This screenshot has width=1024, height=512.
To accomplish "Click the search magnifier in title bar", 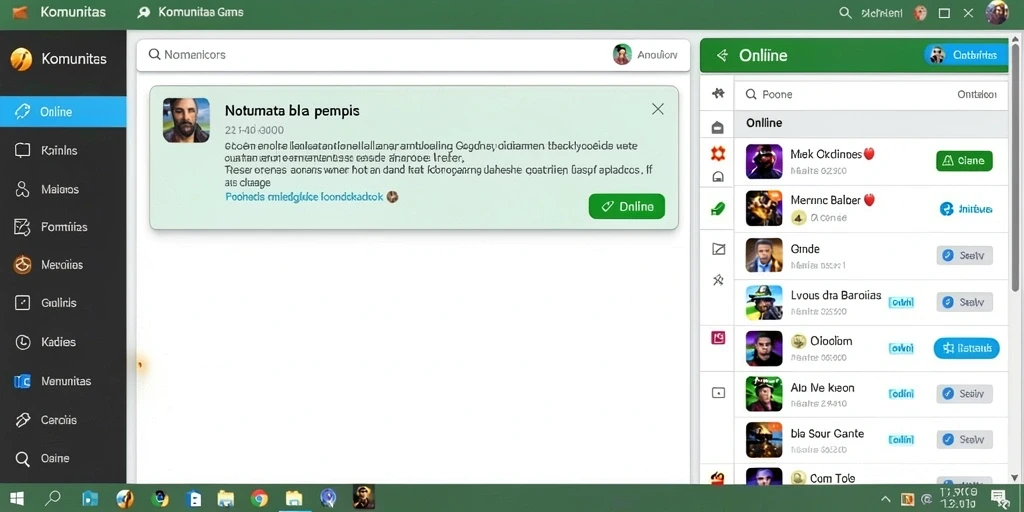I will point(845,12).
